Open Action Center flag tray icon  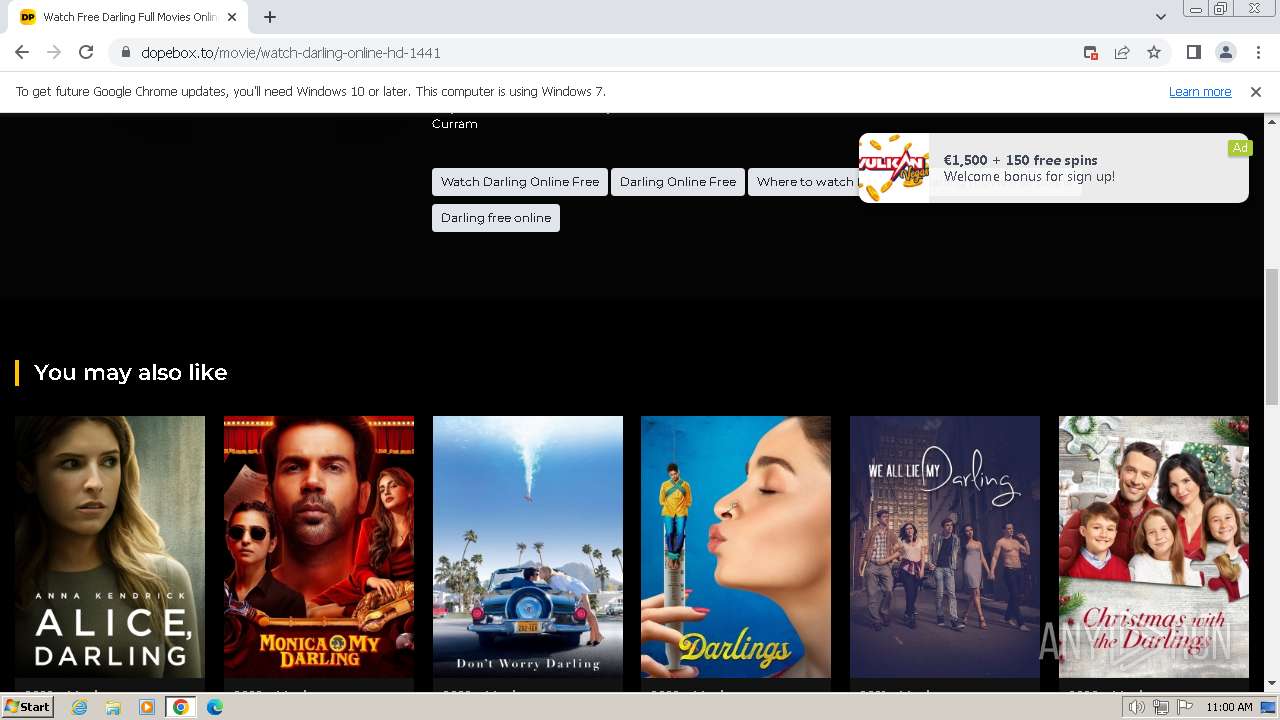1184,707
